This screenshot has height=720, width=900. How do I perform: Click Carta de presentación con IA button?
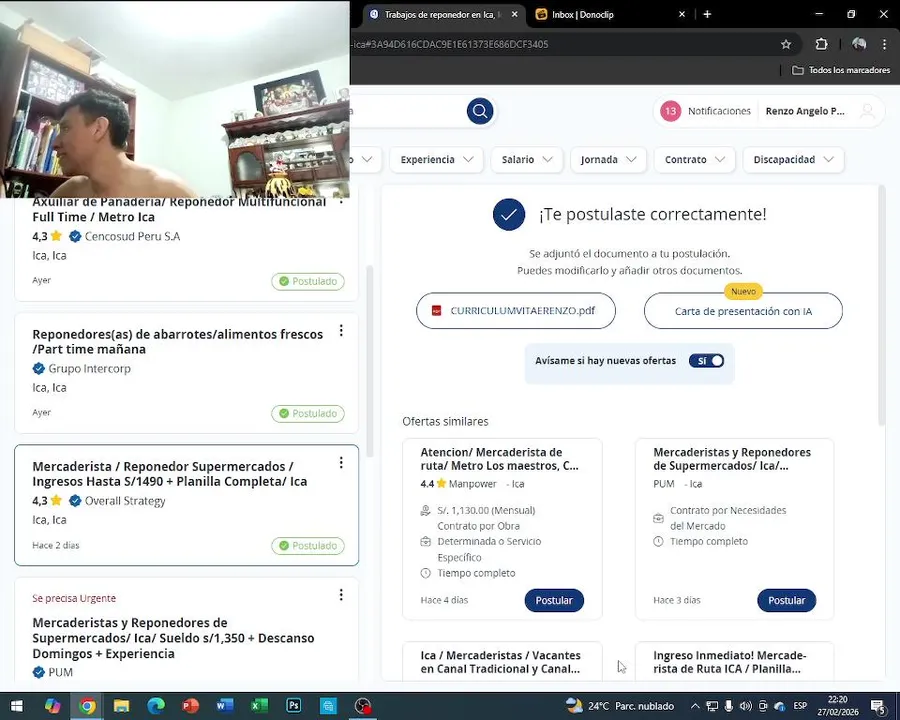[x=743, y=311]
